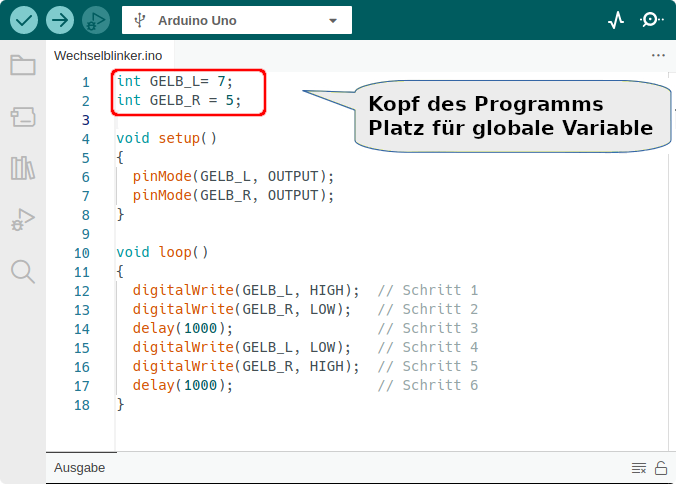The height and width of the screenshot is (484, 676).
Task: Open the Serial Plotter
Action: coord(616,20)
